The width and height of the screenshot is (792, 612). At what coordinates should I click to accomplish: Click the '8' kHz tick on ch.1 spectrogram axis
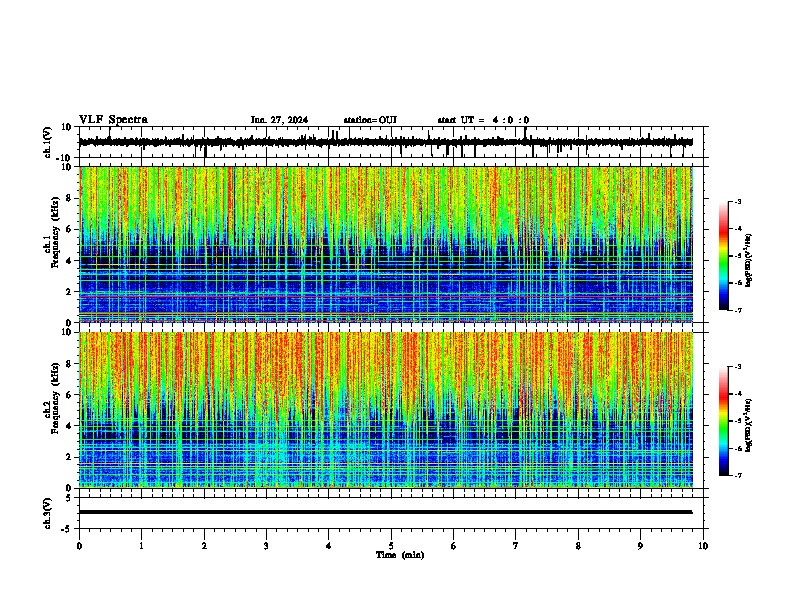[70, 198]
